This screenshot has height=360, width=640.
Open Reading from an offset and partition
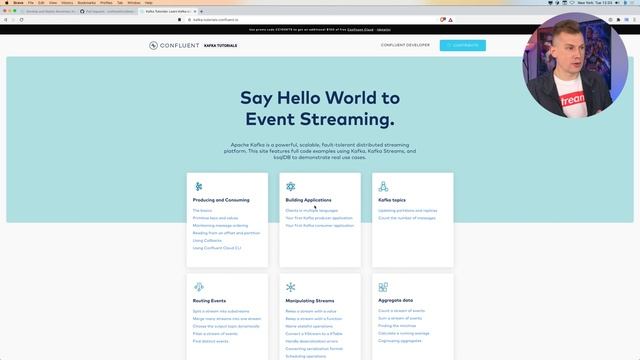tap(227, 233)
